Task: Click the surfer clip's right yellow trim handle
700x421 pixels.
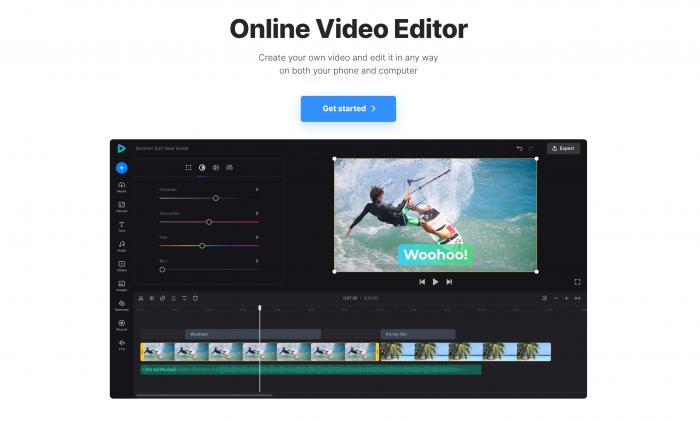Action: (x=378, y=352)
